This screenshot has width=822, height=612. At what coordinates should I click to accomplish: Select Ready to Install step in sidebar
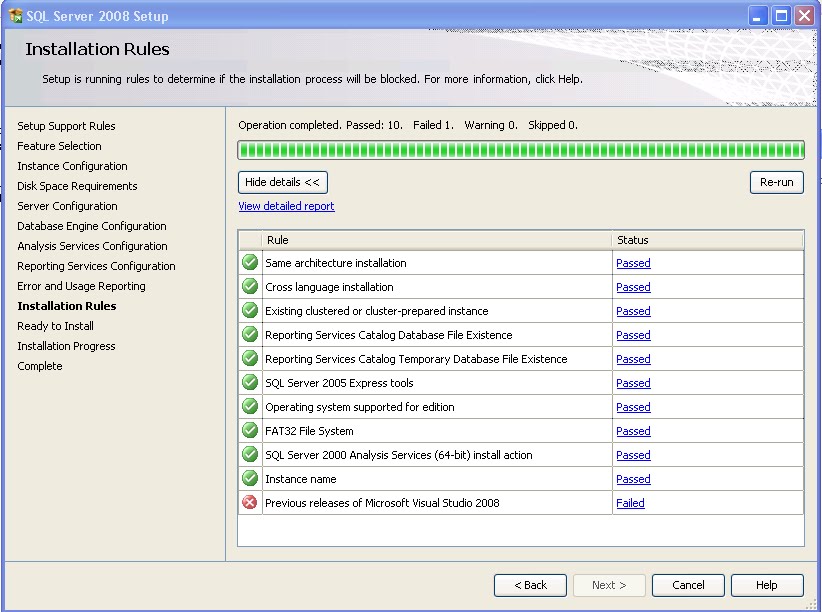click(x=56, y=326)
